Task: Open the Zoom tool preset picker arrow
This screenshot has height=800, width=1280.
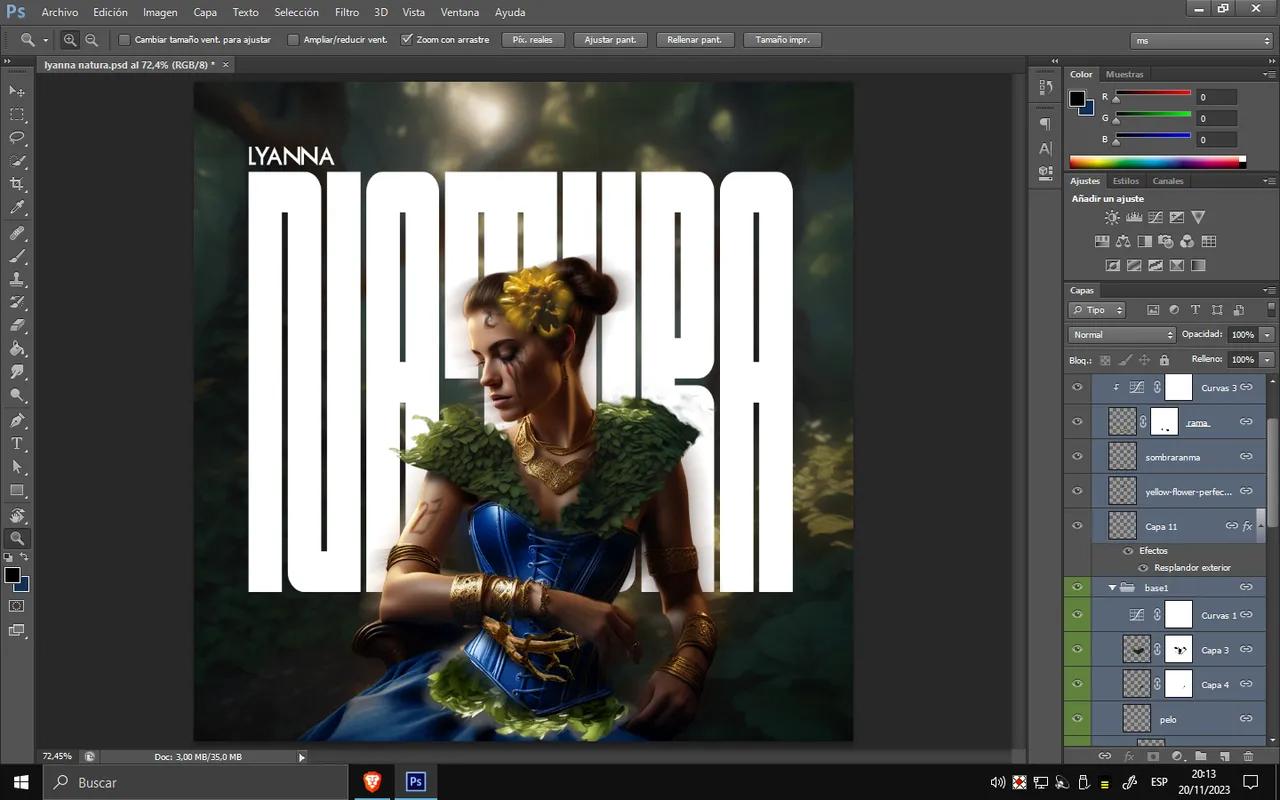Action: click(45, 41)
